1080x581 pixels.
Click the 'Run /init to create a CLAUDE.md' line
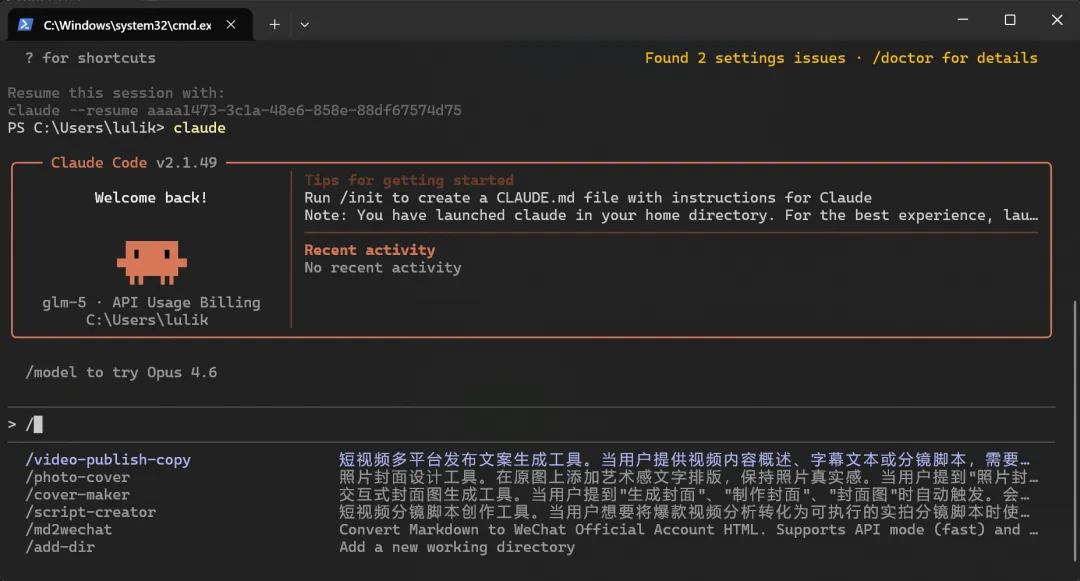click(588, 198)
